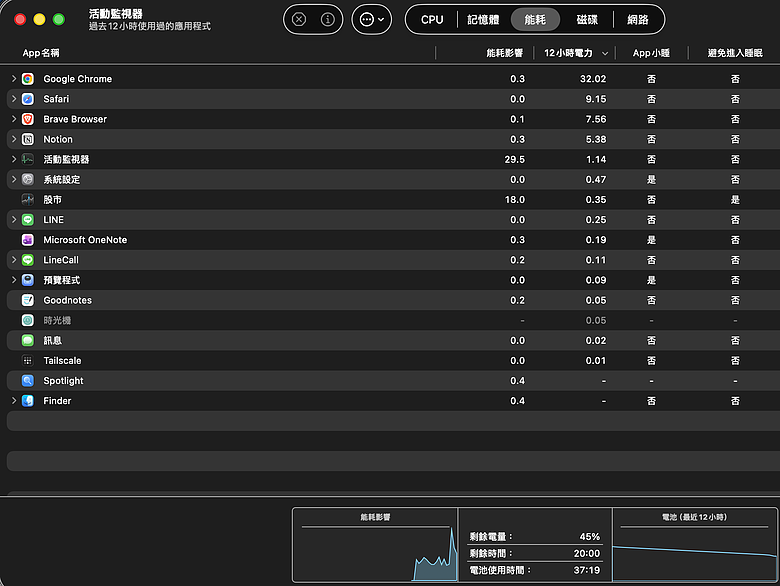Open the more options ellipsis menu

coord(372,19)
